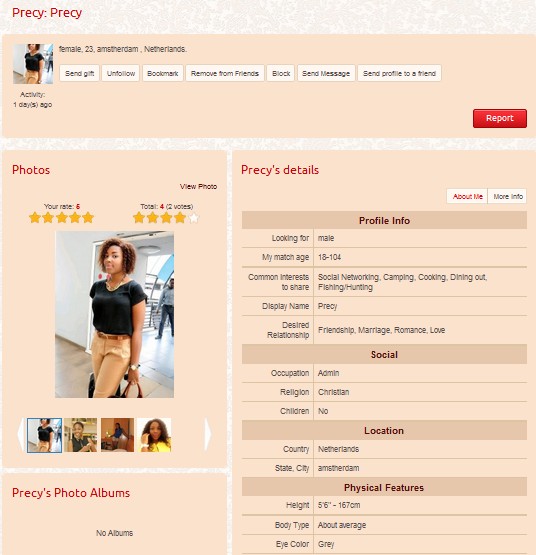The image size is (536, 555).
Task: Bookmark Precy's profile
Action: tap(163, 73)
